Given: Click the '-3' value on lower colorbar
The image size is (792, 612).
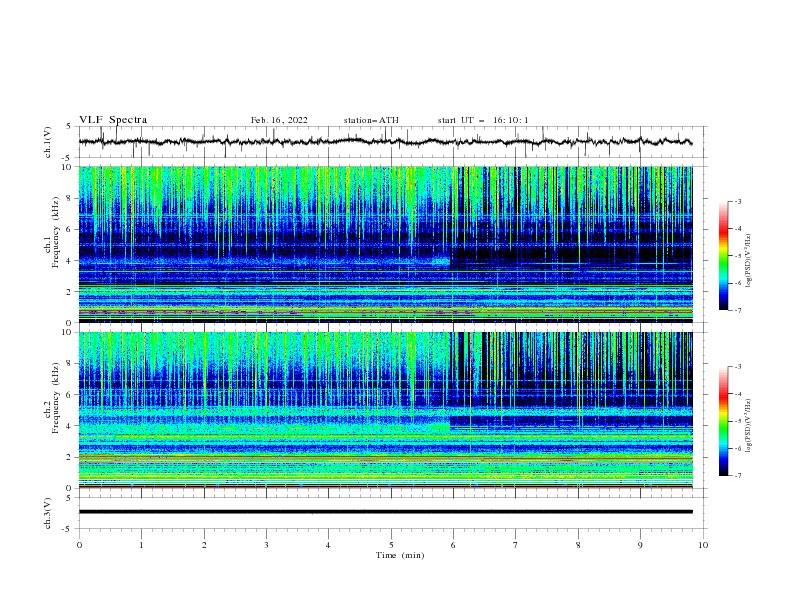Looking at the screenshot, I should point(738,367).
